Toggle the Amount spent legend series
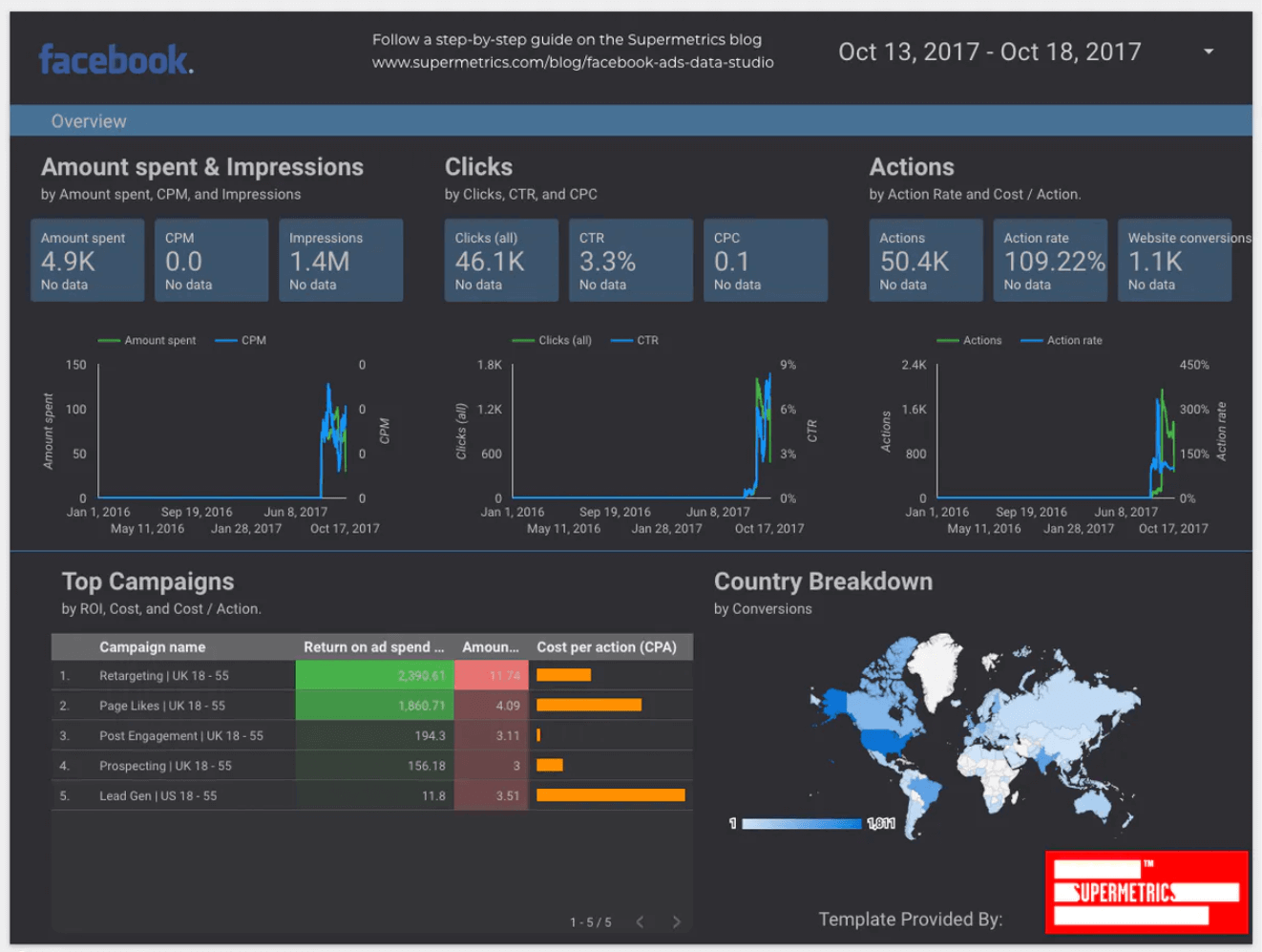The image size is (1262, 952). (x=147, y=340)
